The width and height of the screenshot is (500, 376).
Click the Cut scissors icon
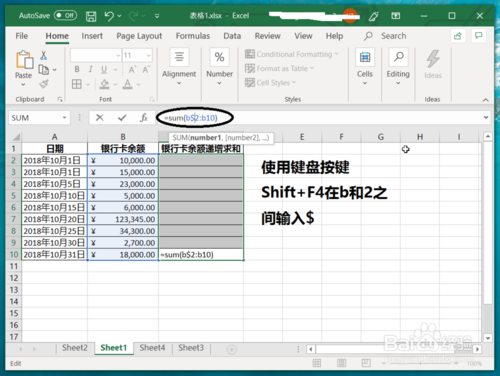pos(44,55)
